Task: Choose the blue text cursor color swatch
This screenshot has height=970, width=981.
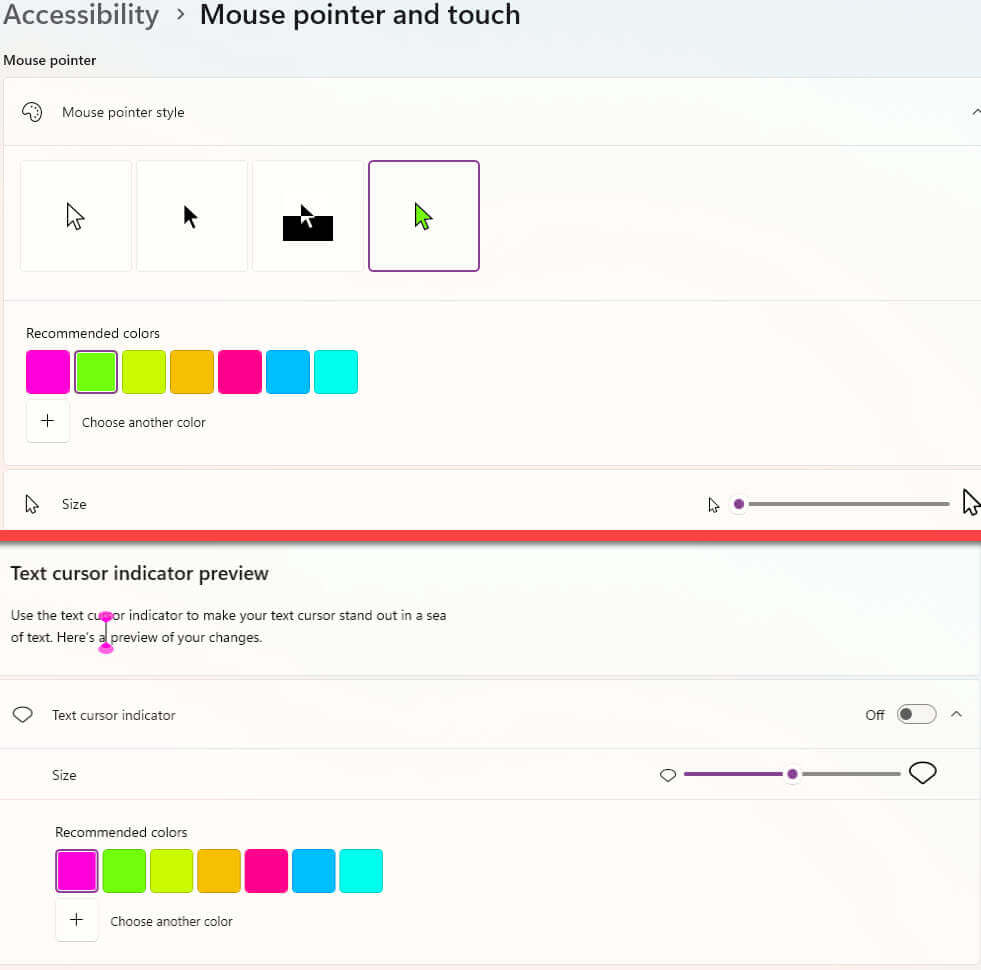Action: click(x=314, y=871)
